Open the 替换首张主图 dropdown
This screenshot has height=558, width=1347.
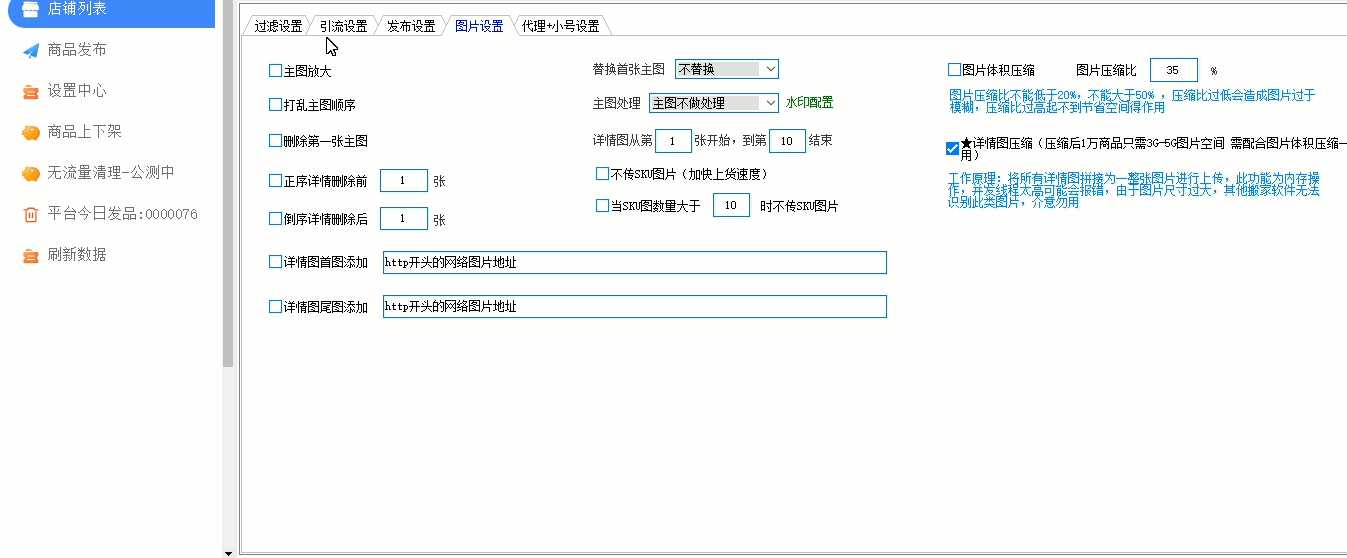pyautogui.click(x=726, y=69)
